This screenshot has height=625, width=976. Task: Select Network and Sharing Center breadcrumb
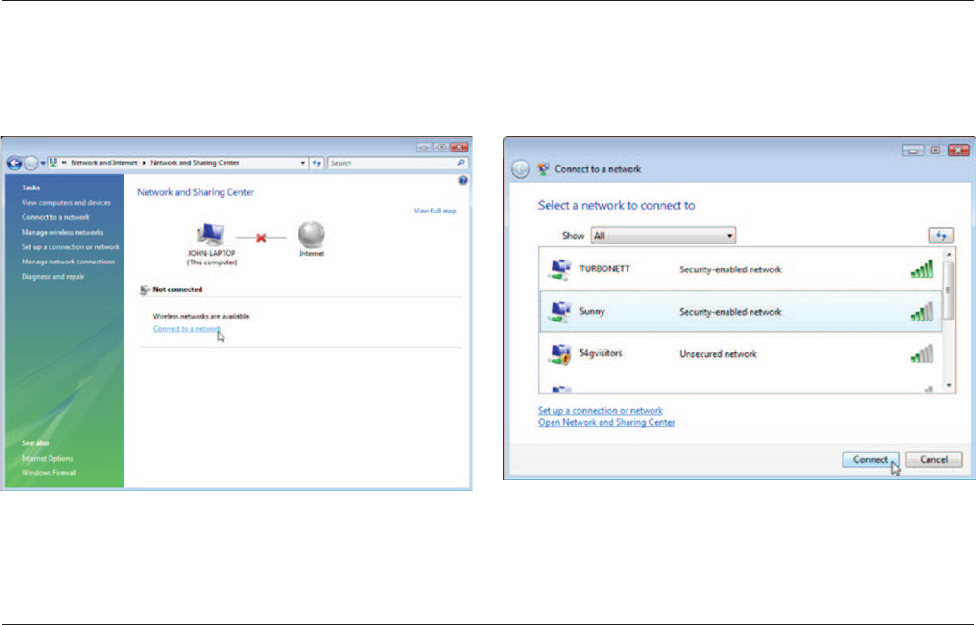(x=194, y=162)
